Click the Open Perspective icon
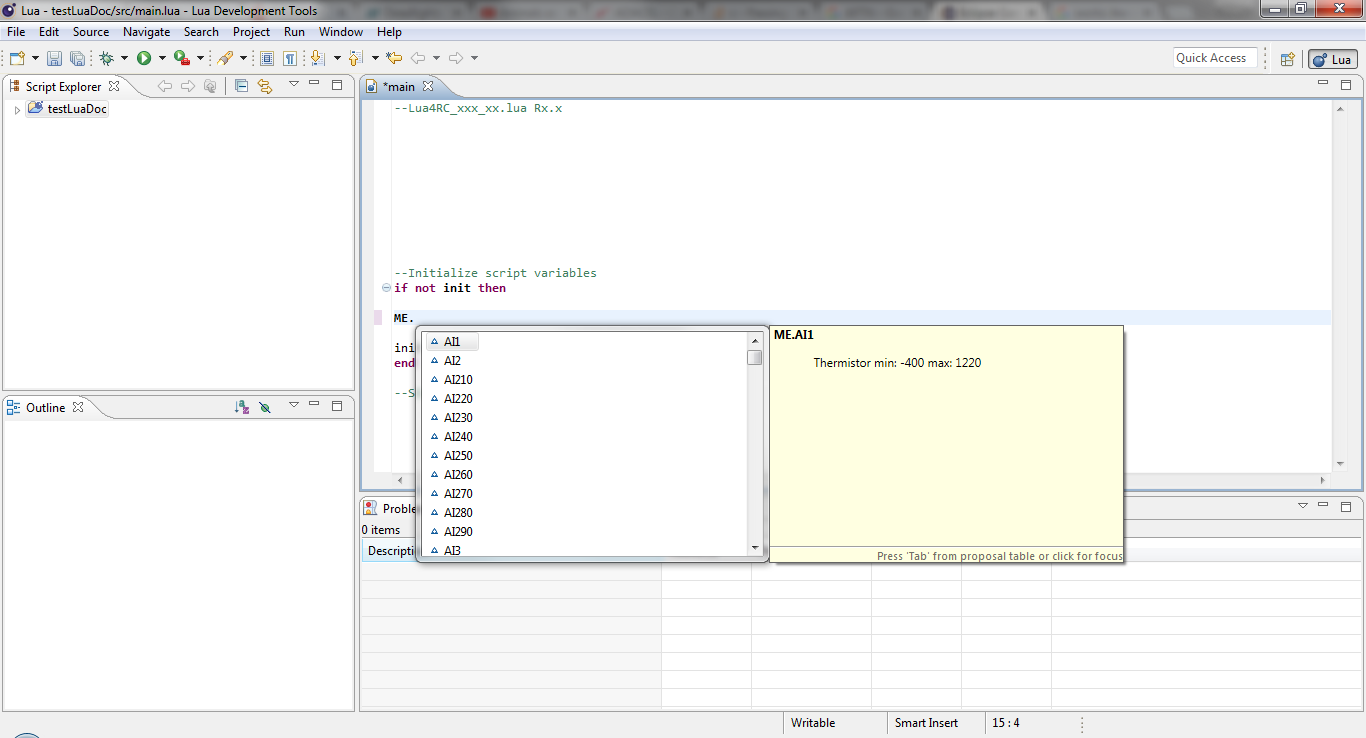 point(1288,59)
